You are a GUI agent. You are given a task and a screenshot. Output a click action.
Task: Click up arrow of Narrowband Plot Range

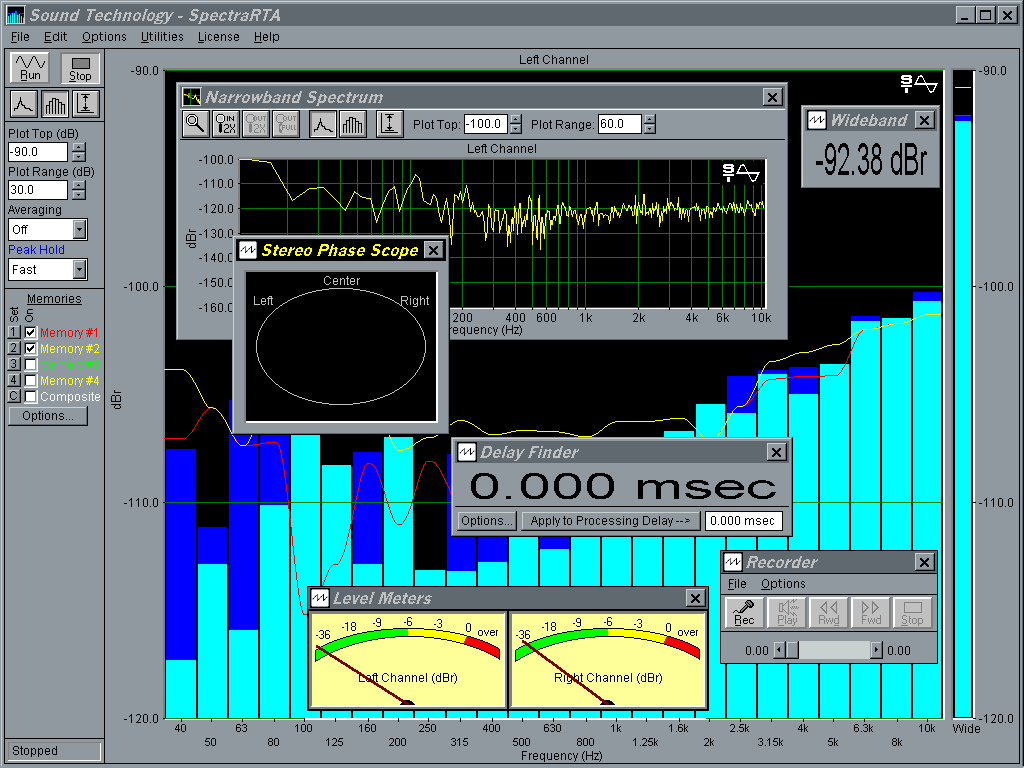(x=649, y=119)
